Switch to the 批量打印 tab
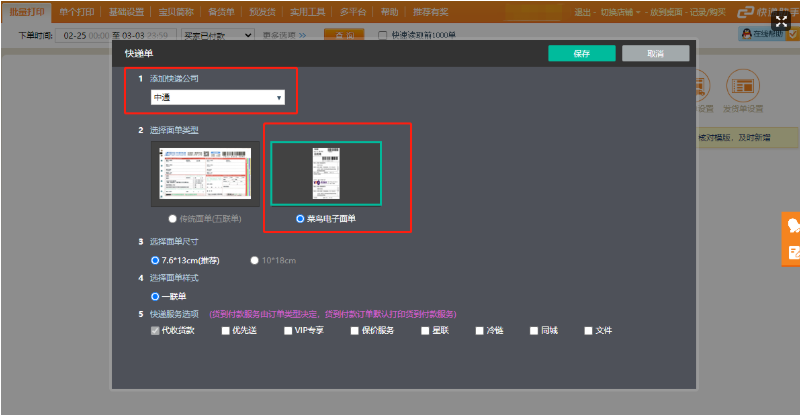The width and height of the screenshot is (800, 415). tap(27, 12)
